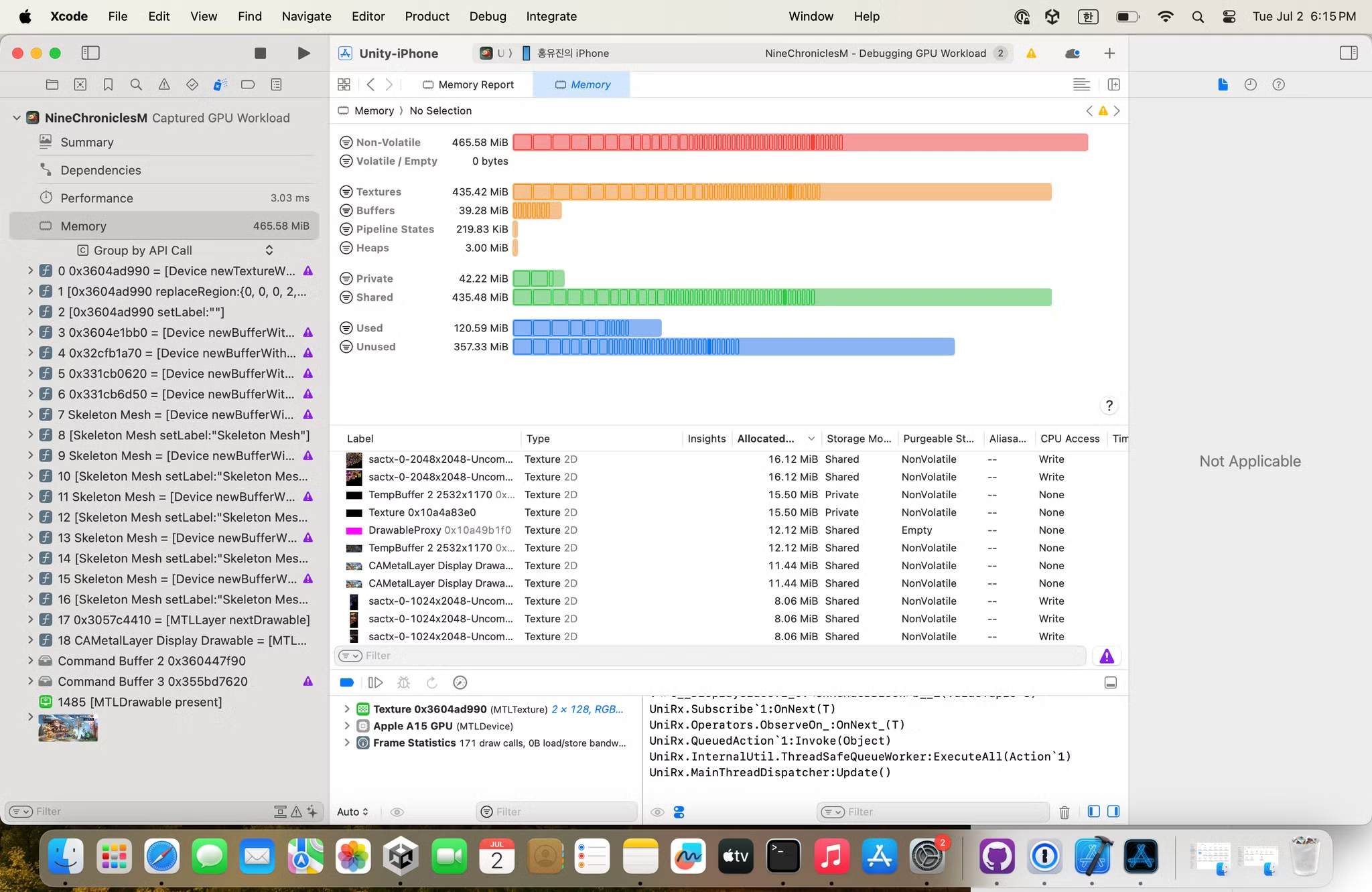
Task: Open the Bookmark navigator
Action: point(108,84)
